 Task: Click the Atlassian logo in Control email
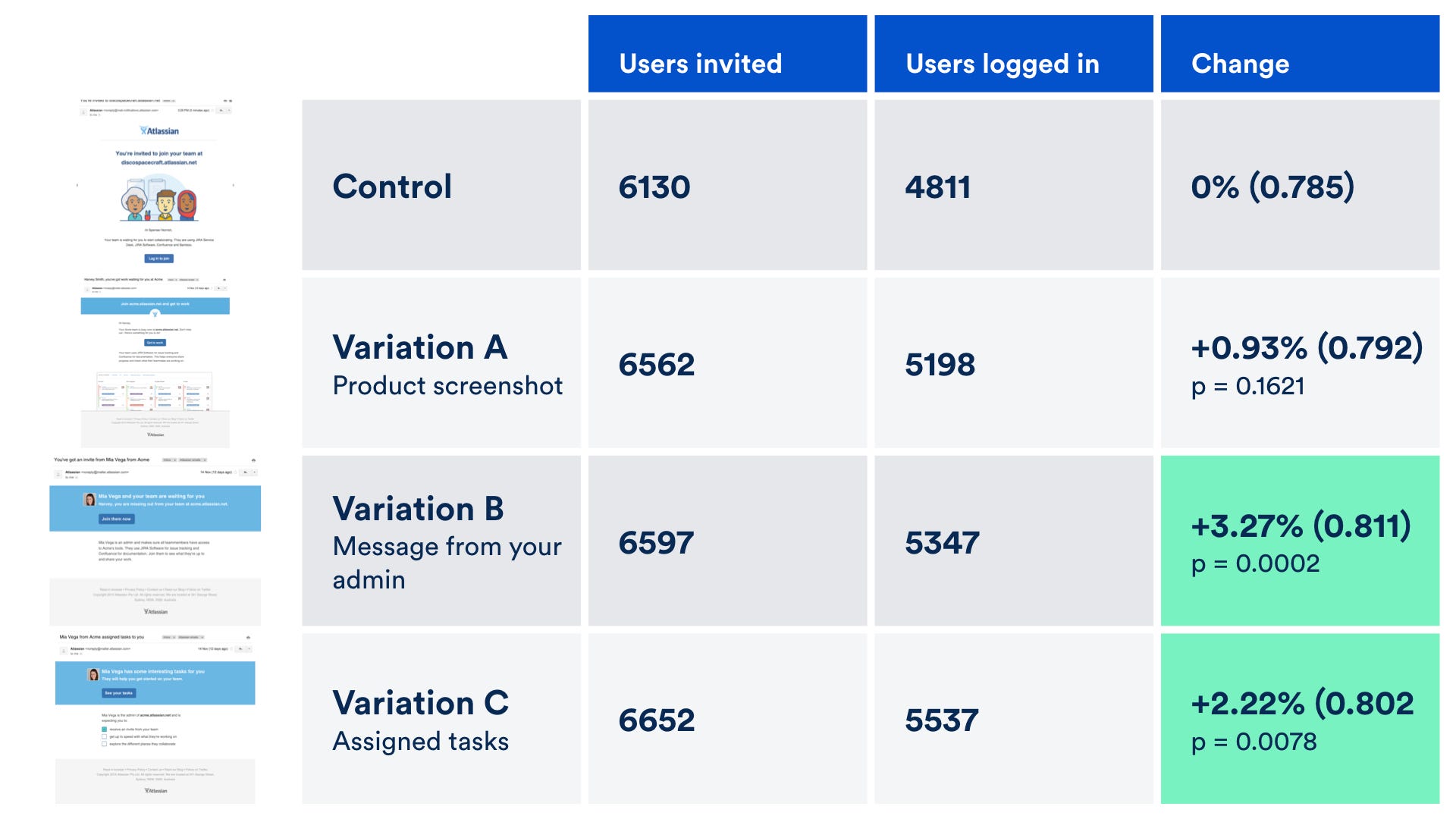point(159,131)
